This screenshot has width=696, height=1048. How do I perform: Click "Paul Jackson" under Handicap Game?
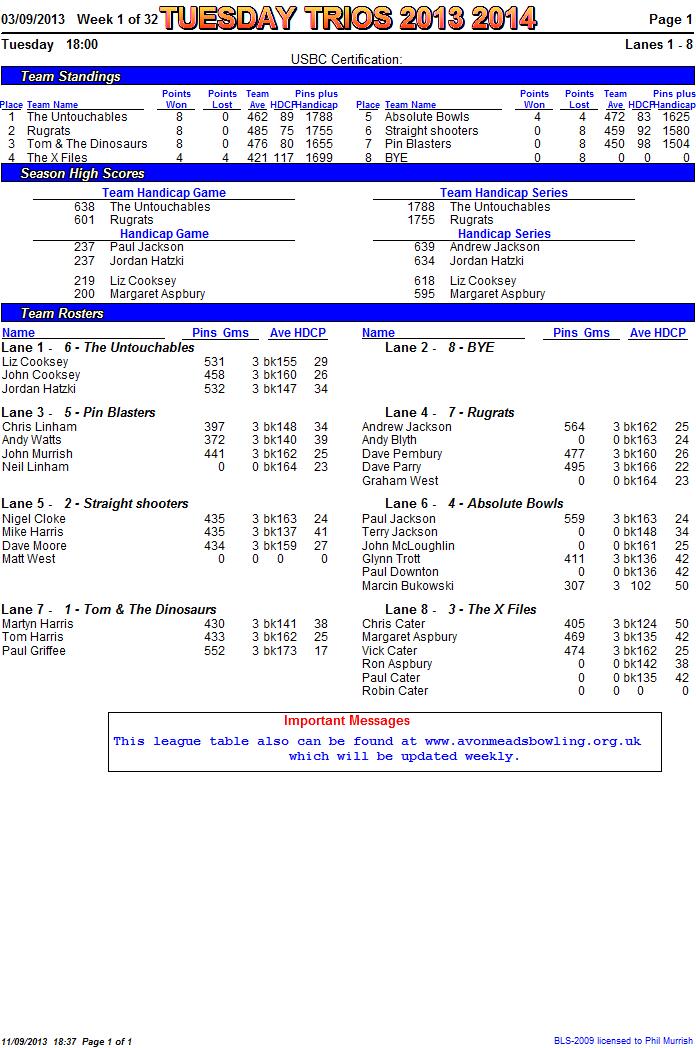pos(146,247)
